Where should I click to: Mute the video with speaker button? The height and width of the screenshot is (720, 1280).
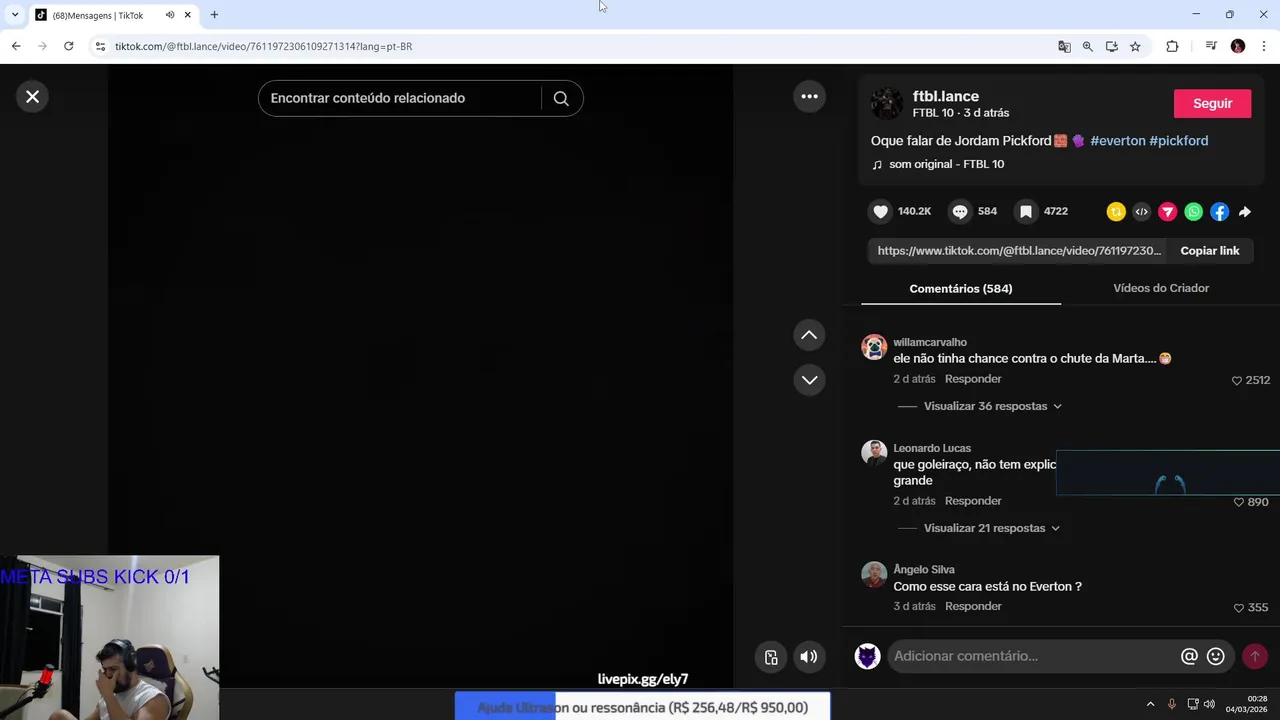coord(809,657)
